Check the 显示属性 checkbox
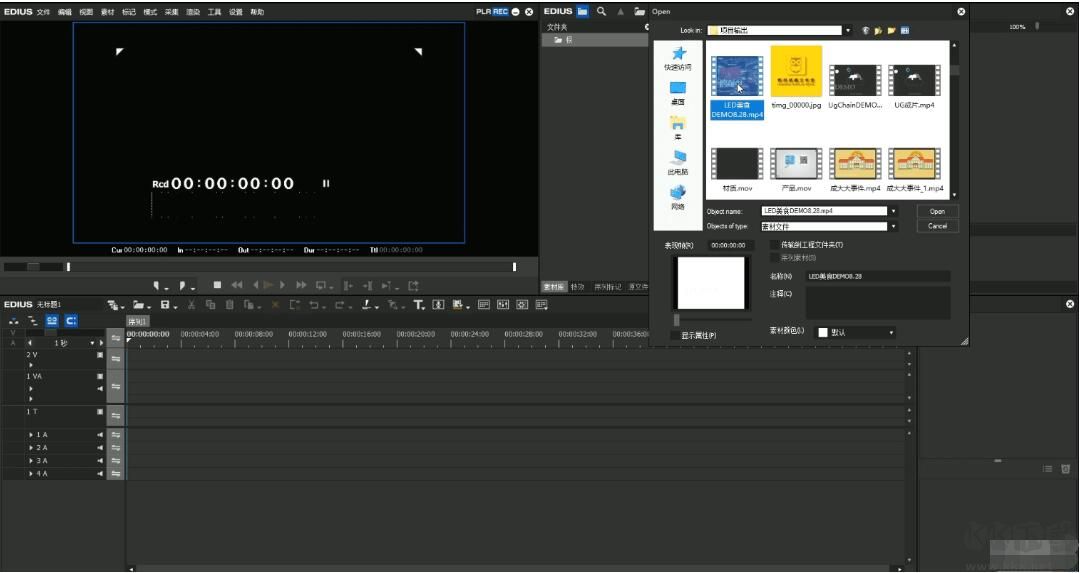 pos(675,335)
